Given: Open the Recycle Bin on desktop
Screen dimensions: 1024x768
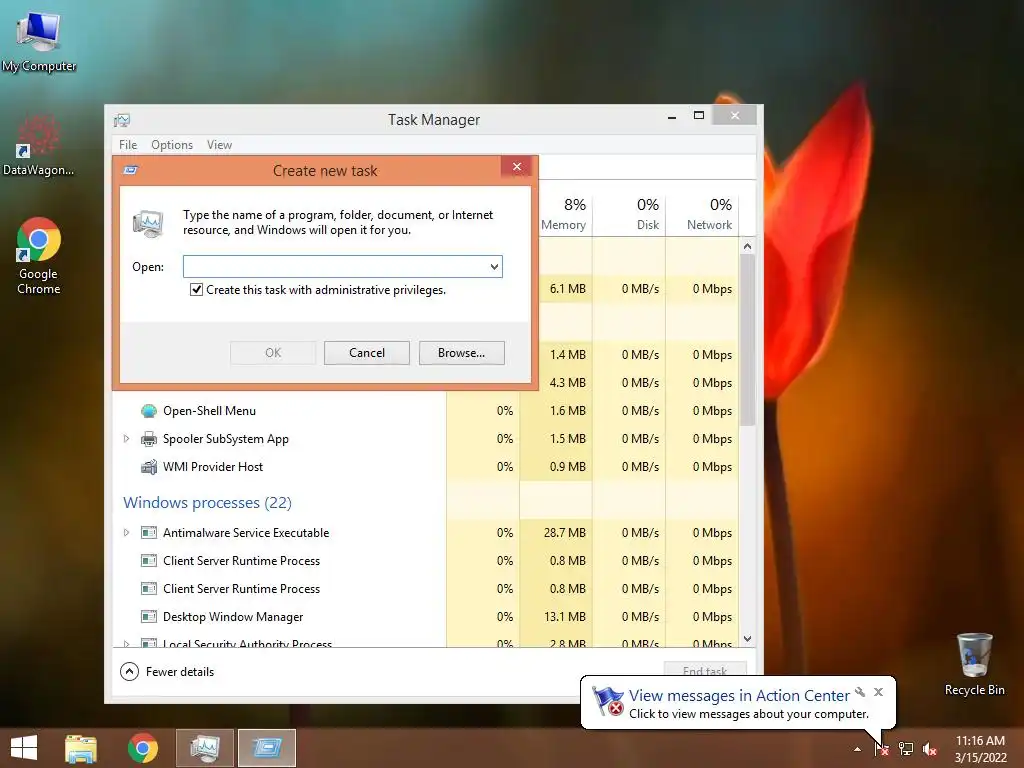Looking at the screenshot, I should pos(974,664).
